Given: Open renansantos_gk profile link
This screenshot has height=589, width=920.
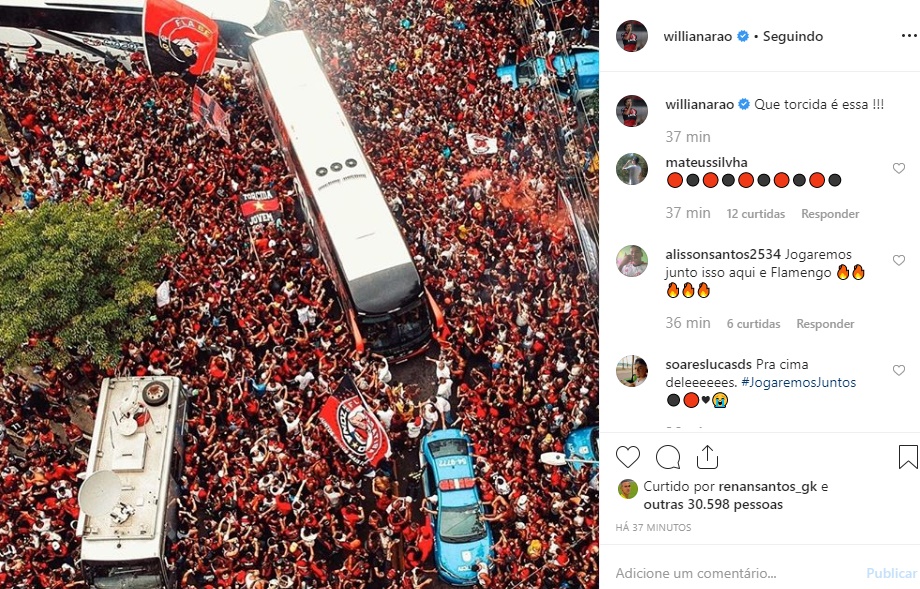Looking at the screenshot, I should coord(767,486).
